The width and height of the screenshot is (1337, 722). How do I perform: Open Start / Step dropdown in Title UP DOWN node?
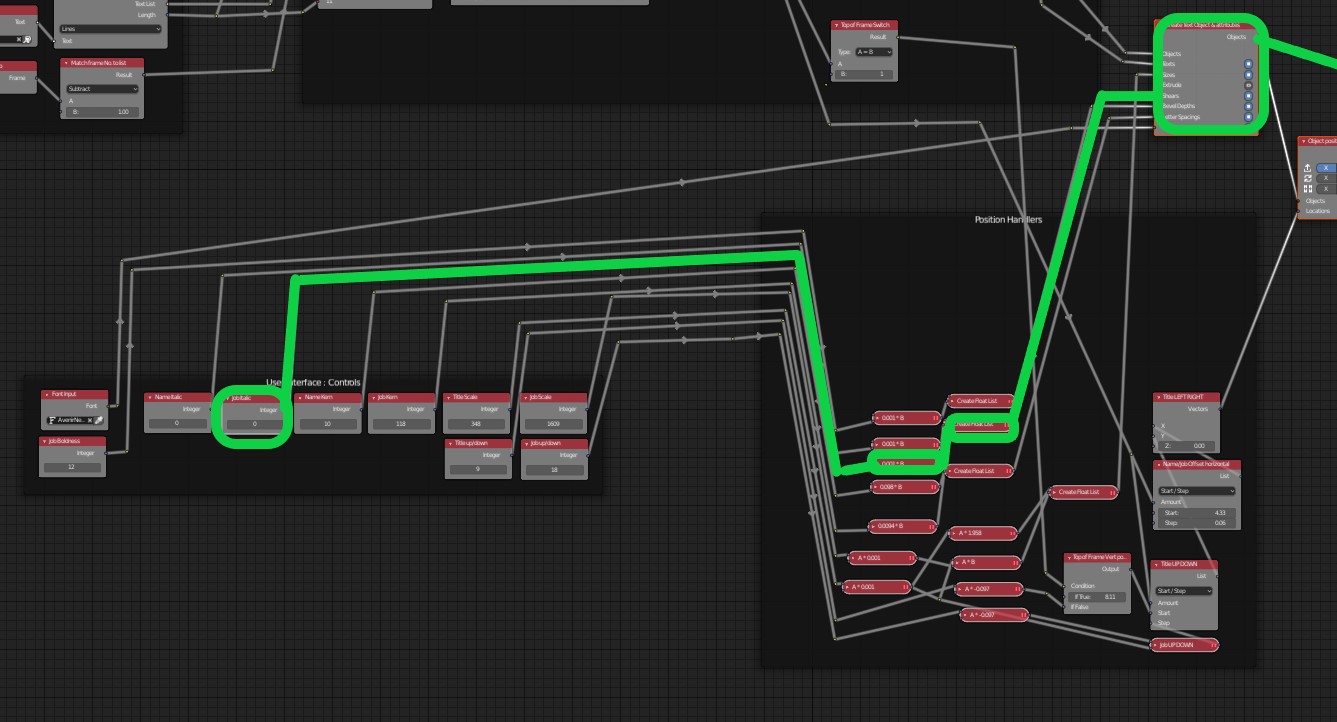coord(1184,591)
